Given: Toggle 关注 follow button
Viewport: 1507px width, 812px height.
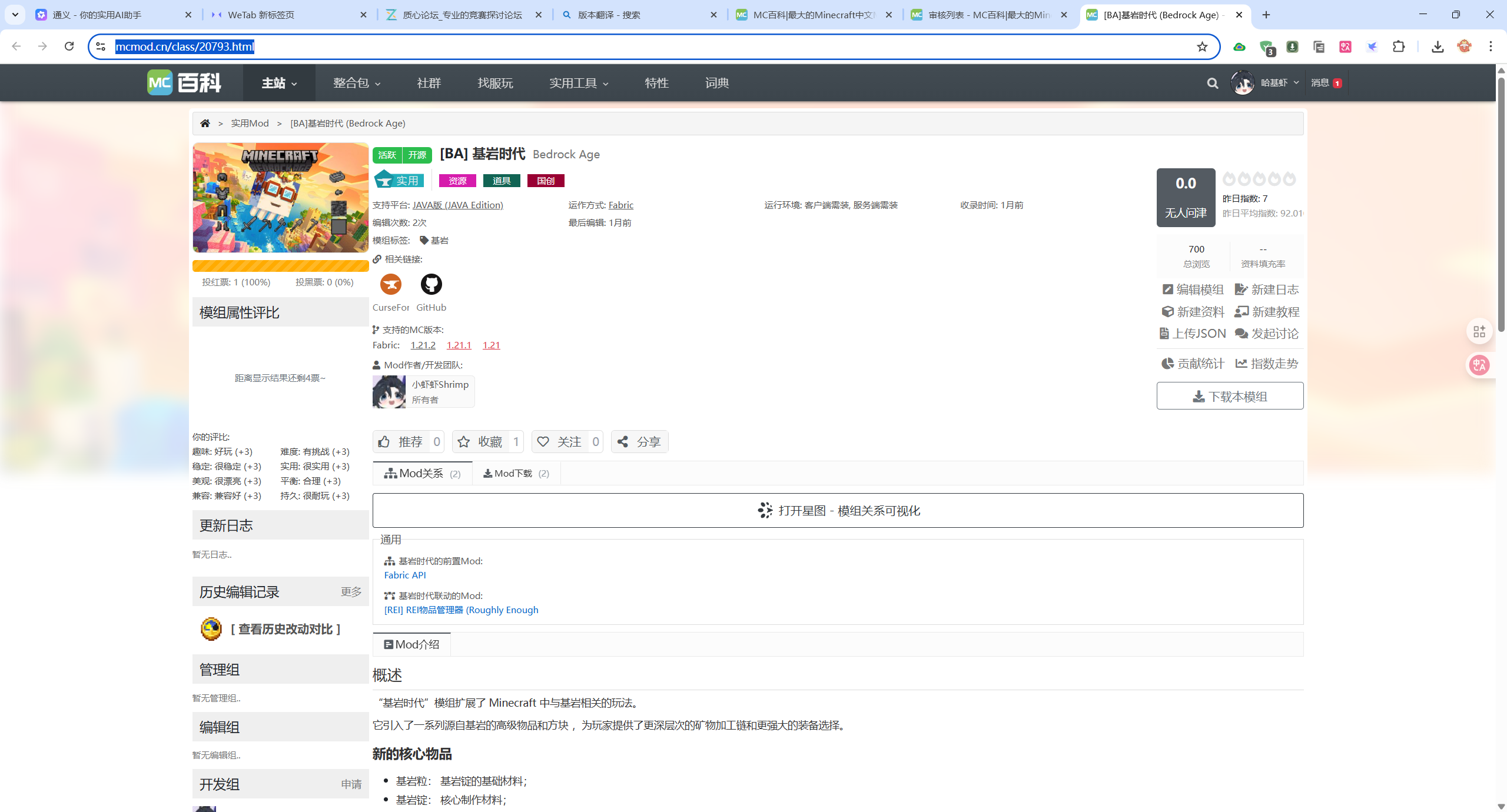Looking at the screenshot, I should [x=567, y=442].
